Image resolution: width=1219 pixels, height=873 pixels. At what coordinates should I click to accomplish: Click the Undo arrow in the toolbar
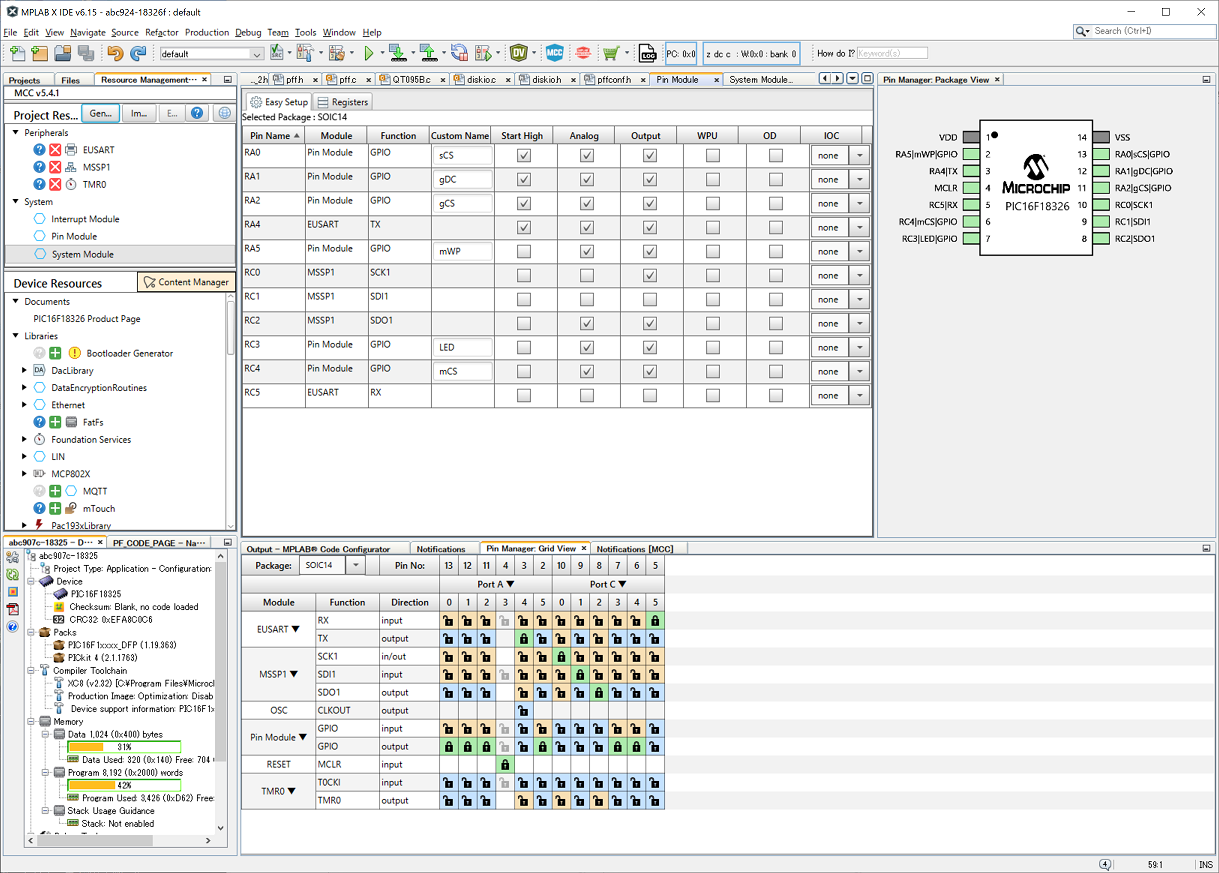click(115, 53)
